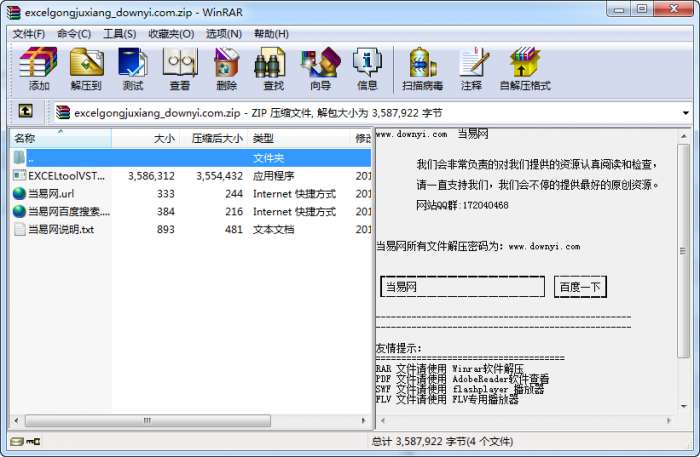Click the key password icon in status bar
The height and width of the screenshot is (457, 700).
[x=33, y=441]
